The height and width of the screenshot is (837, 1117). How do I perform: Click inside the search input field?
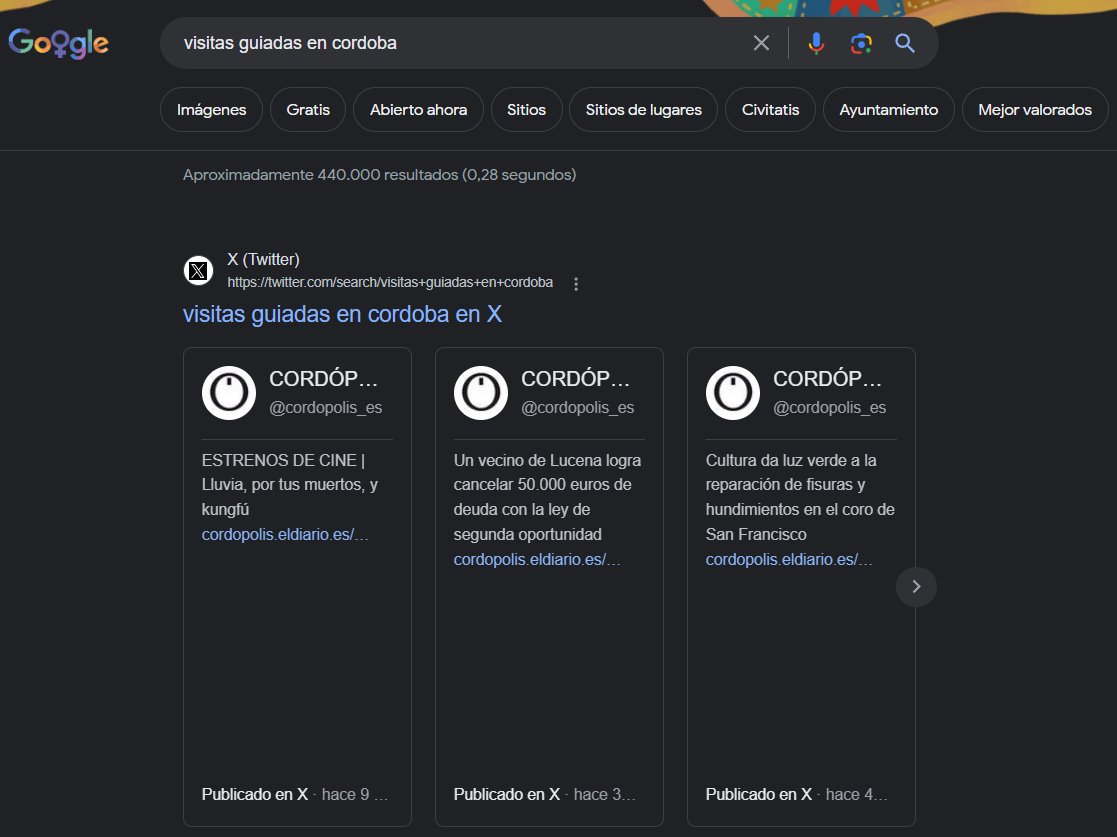point(450,43)
